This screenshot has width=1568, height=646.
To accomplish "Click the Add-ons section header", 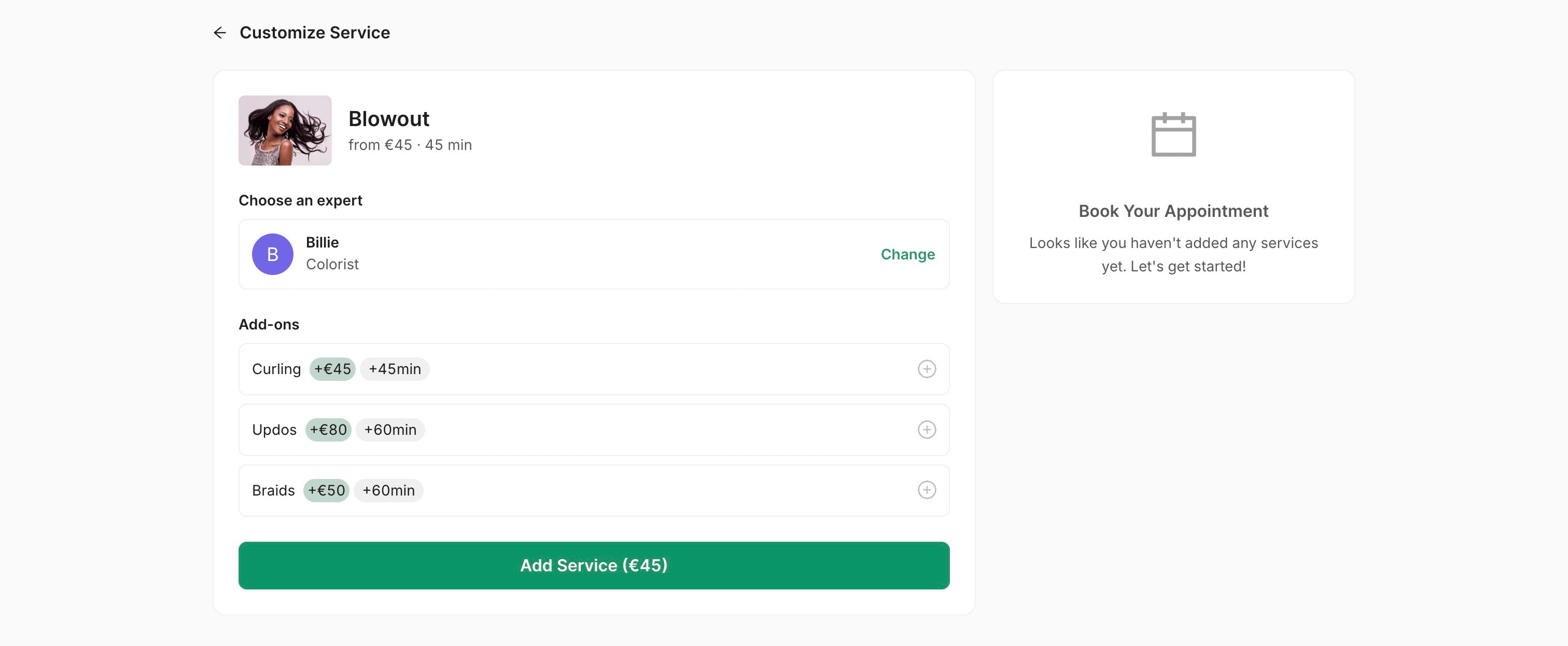I will (269, 324).
